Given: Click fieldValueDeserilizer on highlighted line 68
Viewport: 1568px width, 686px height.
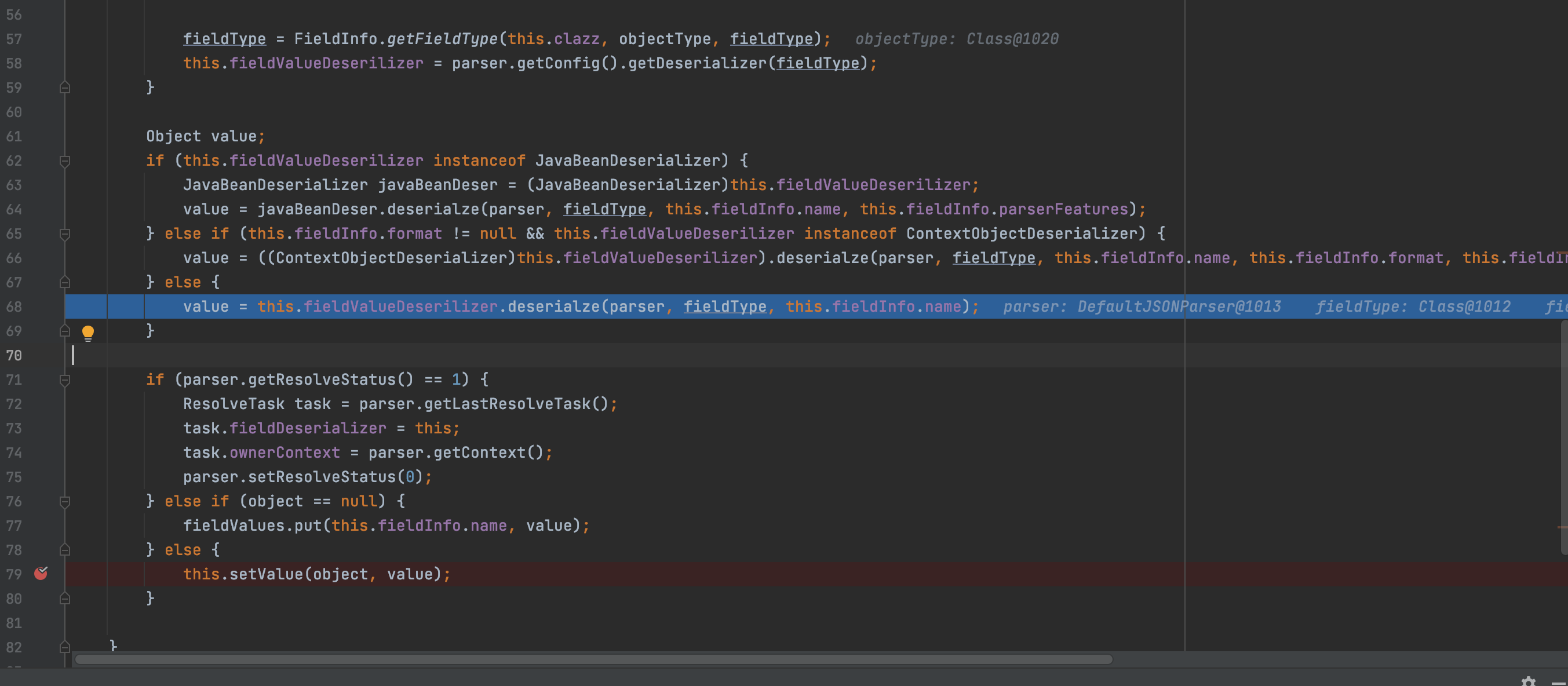Looking at the screenshot, I should [x=400, y=306].
